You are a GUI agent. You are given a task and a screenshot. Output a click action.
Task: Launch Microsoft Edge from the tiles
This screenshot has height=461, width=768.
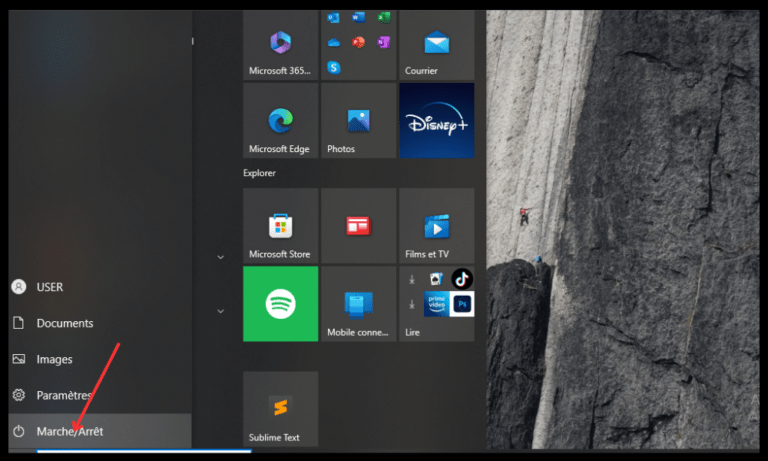[x=281, y=121]
